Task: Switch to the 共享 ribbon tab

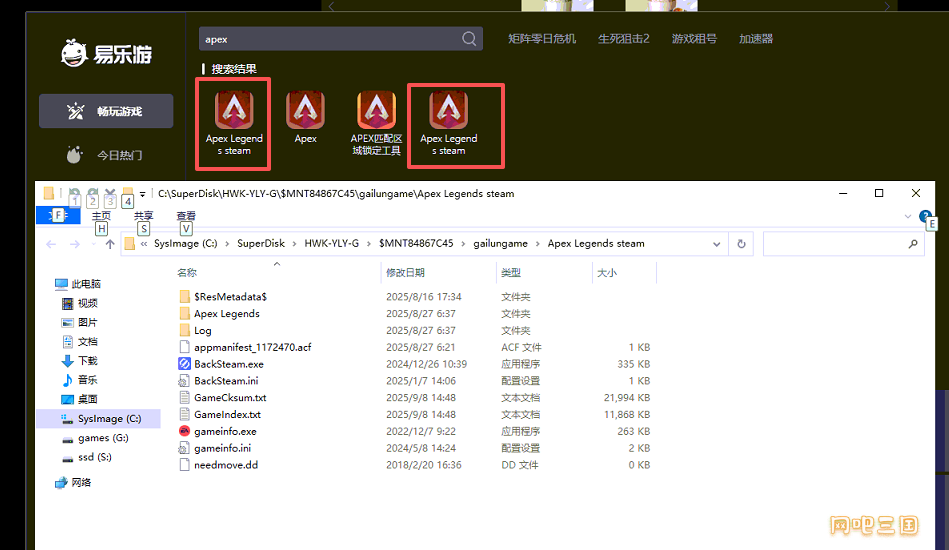Action: tap(143, 216)
